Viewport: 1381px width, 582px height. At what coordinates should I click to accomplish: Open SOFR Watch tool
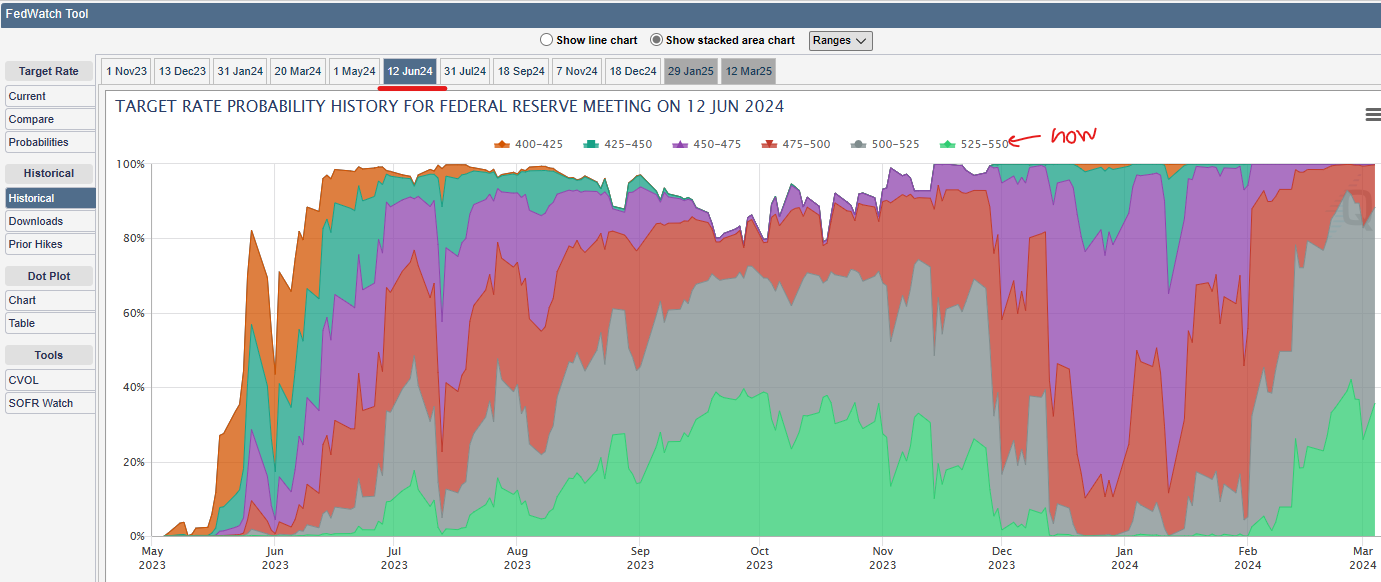(50, 403)
